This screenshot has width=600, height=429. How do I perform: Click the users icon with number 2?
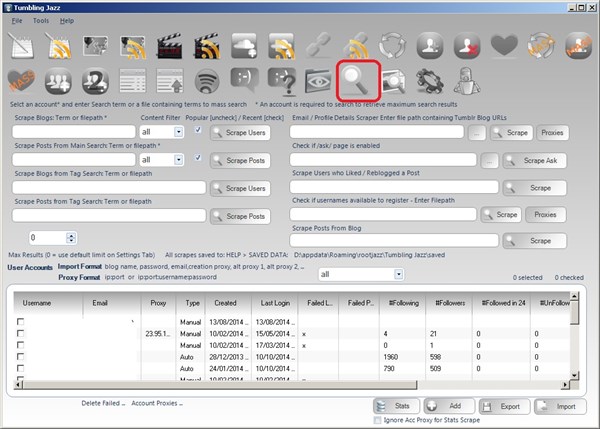click(x=95, y=81)
